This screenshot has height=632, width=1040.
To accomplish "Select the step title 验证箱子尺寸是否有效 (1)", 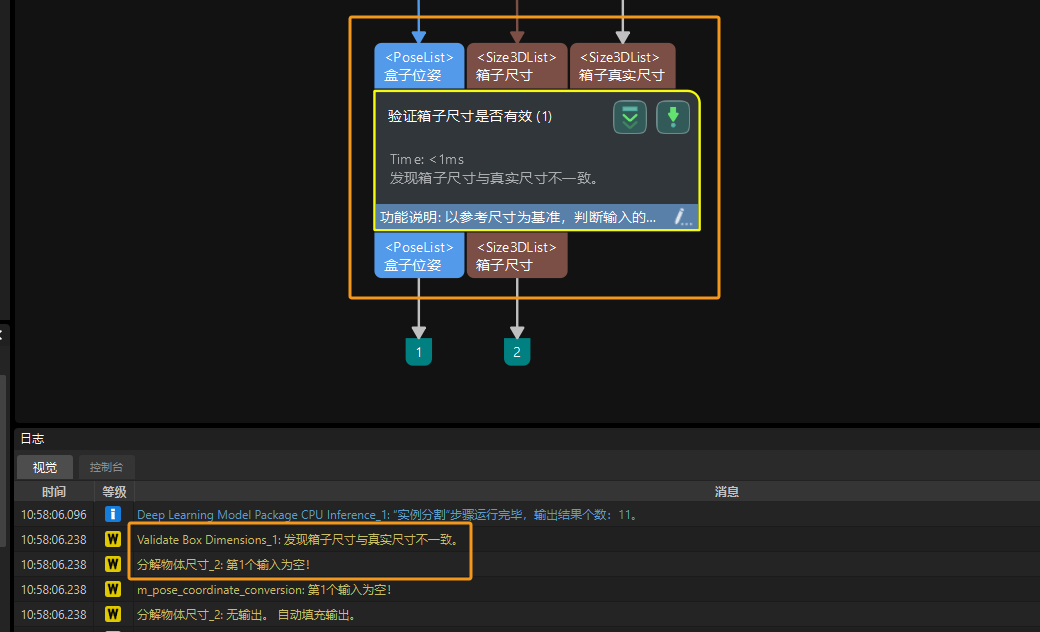I will [470, 116].
